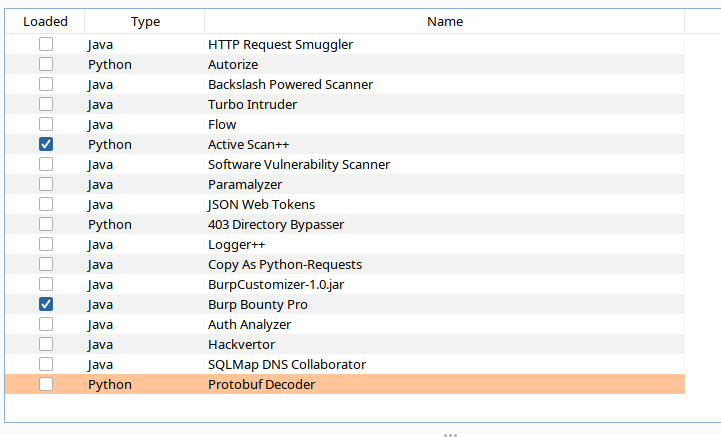Viewport: 721px width, 437px height.
Task: Uncheck the Active Scan++ loaded checkbox
Action: tap(46, 144)
